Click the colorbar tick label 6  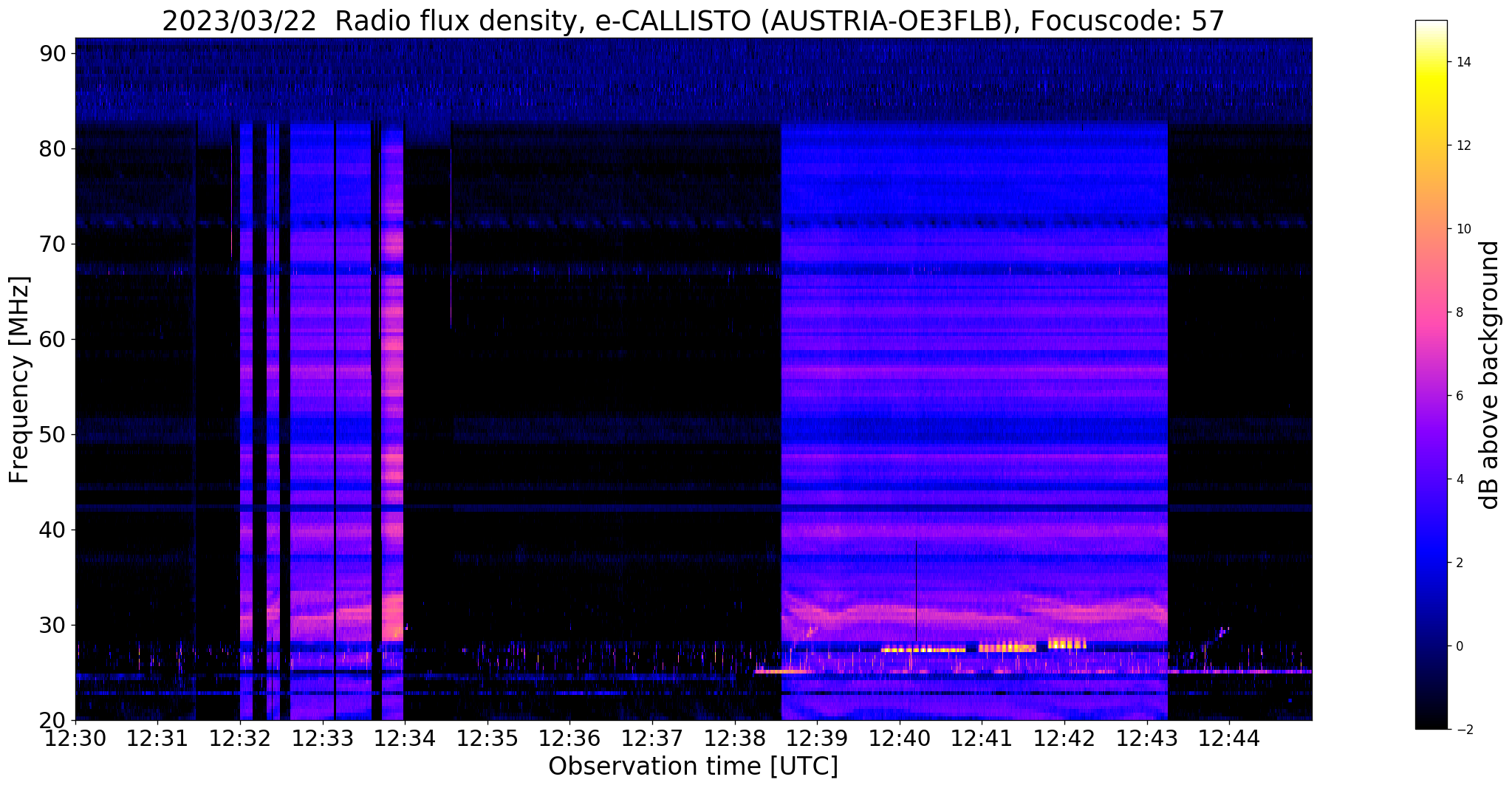pos(1459,396)
